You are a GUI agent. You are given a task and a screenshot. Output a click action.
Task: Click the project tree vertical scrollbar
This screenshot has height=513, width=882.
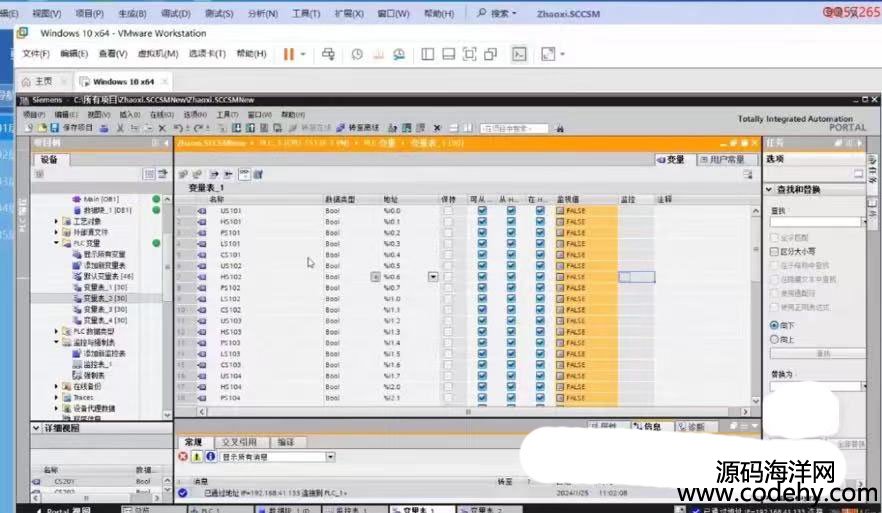pyautogui.click(x=167, y=307)
